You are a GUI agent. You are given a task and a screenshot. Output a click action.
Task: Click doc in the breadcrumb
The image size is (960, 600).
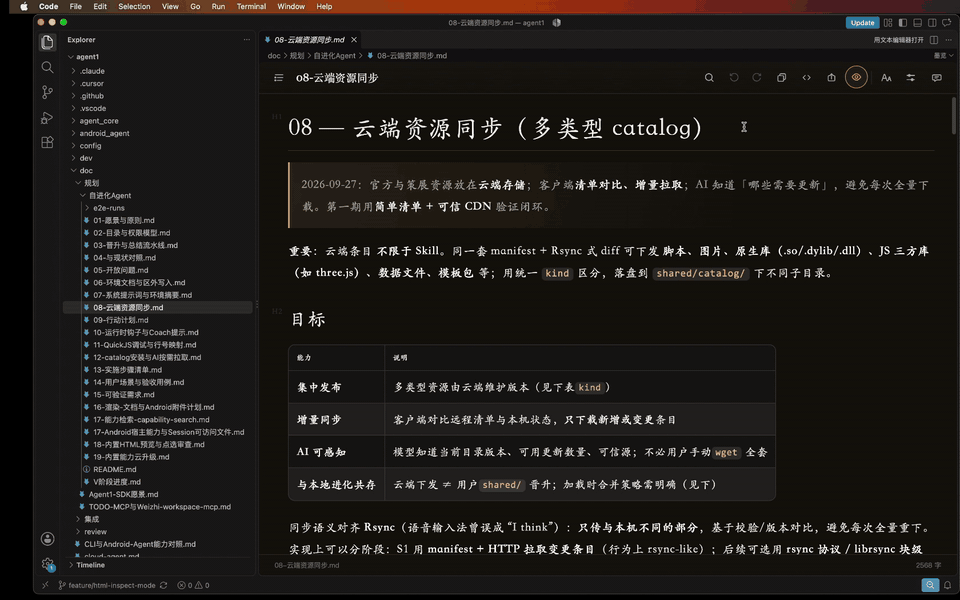click(x=274, y=56)
